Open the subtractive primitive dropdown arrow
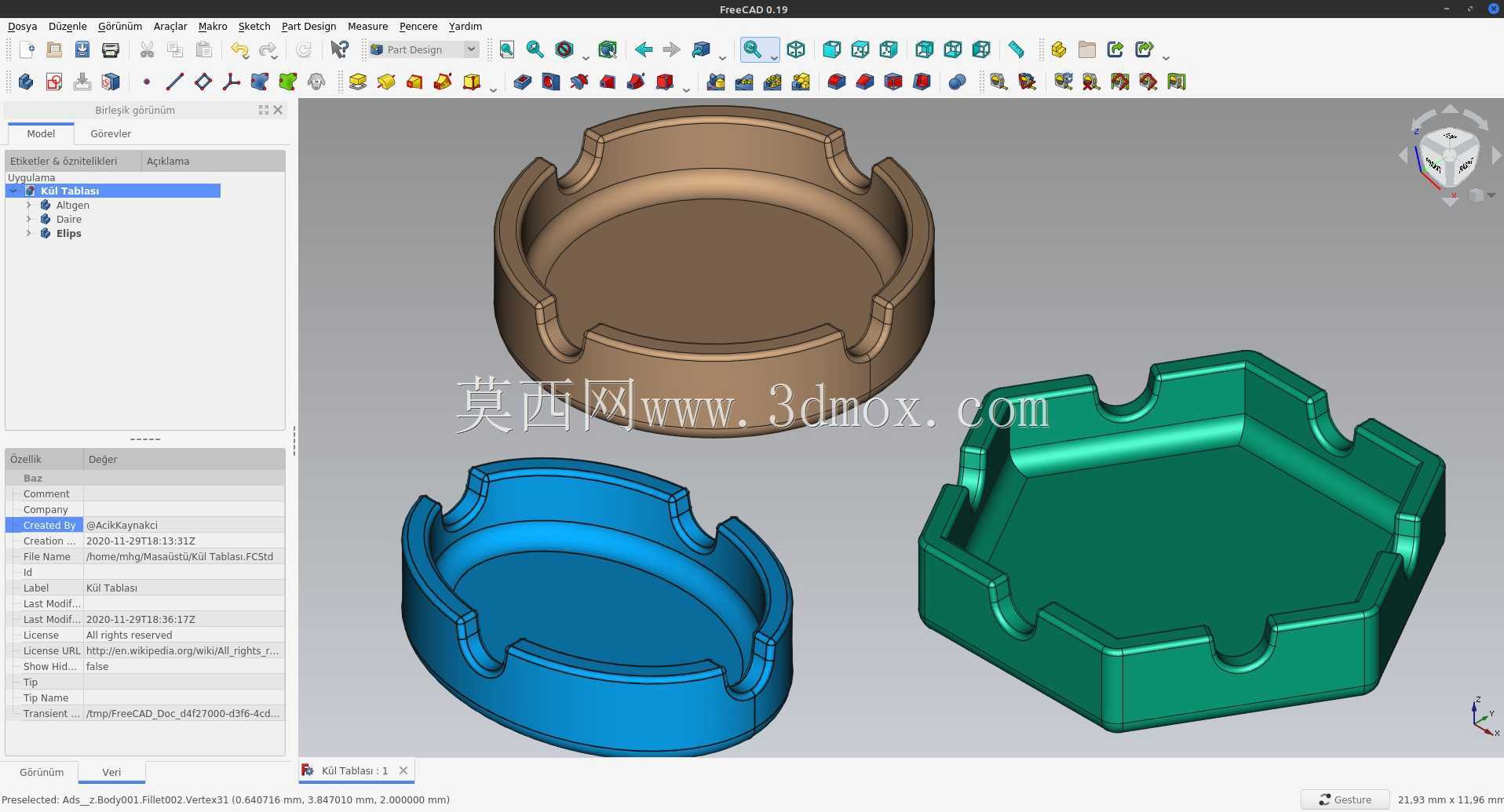This screenshot has height=812, width=1504. [x=686, y=89]
